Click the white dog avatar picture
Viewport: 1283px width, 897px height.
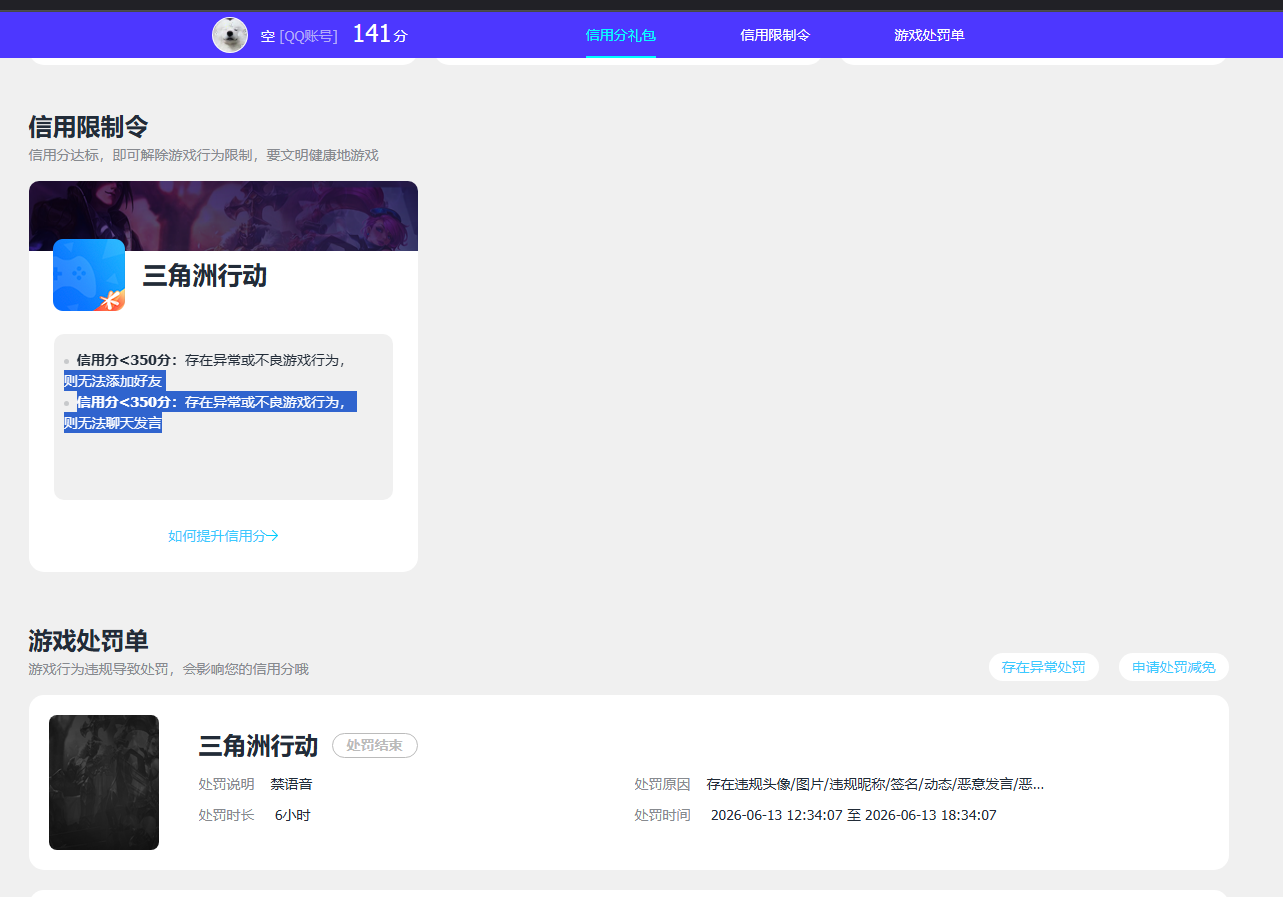pyautogui.click(x=230, y=35)
